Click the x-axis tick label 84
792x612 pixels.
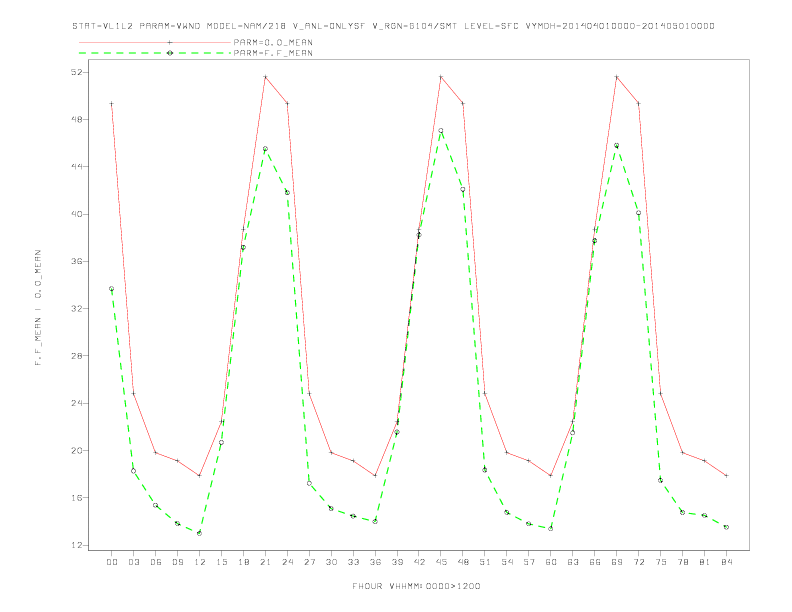point(726,562)
